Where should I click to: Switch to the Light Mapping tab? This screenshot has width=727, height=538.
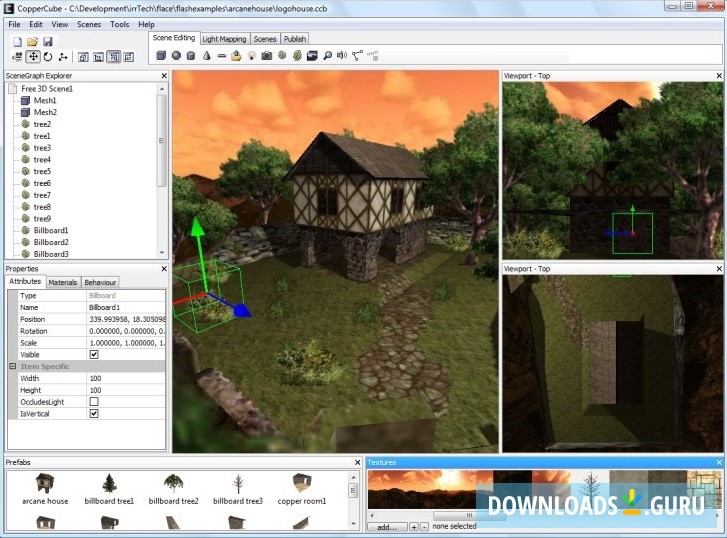224,39
